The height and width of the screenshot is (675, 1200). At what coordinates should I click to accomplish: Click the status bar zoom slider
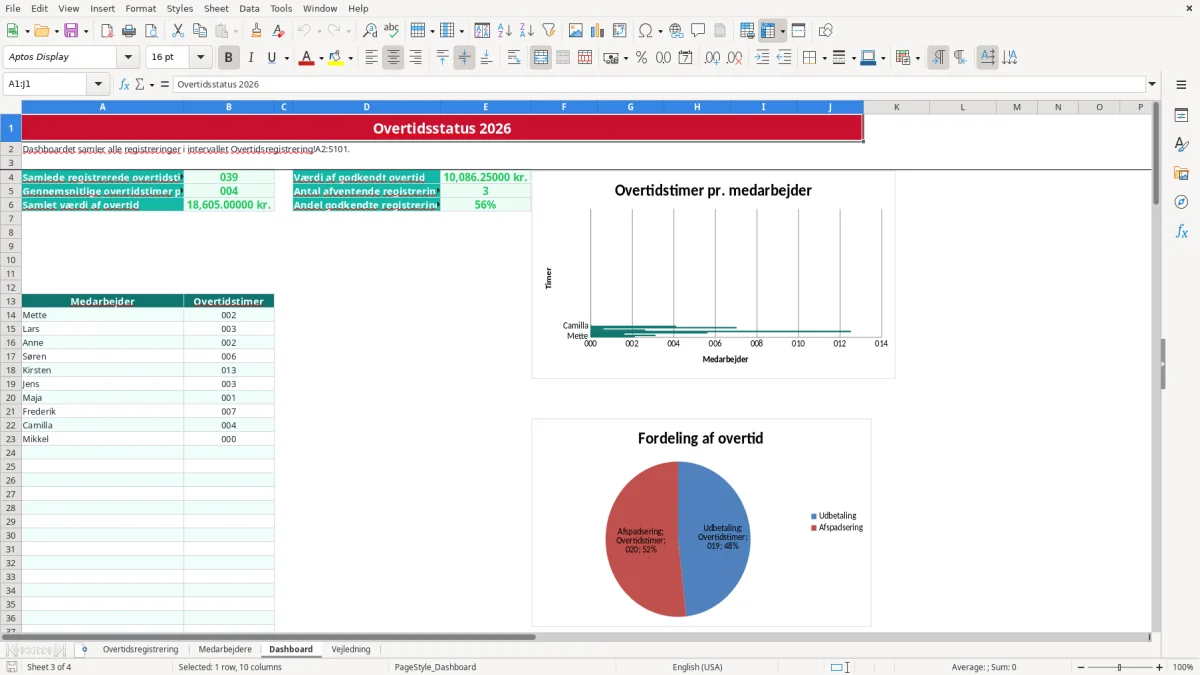(x=1120, y=667)
